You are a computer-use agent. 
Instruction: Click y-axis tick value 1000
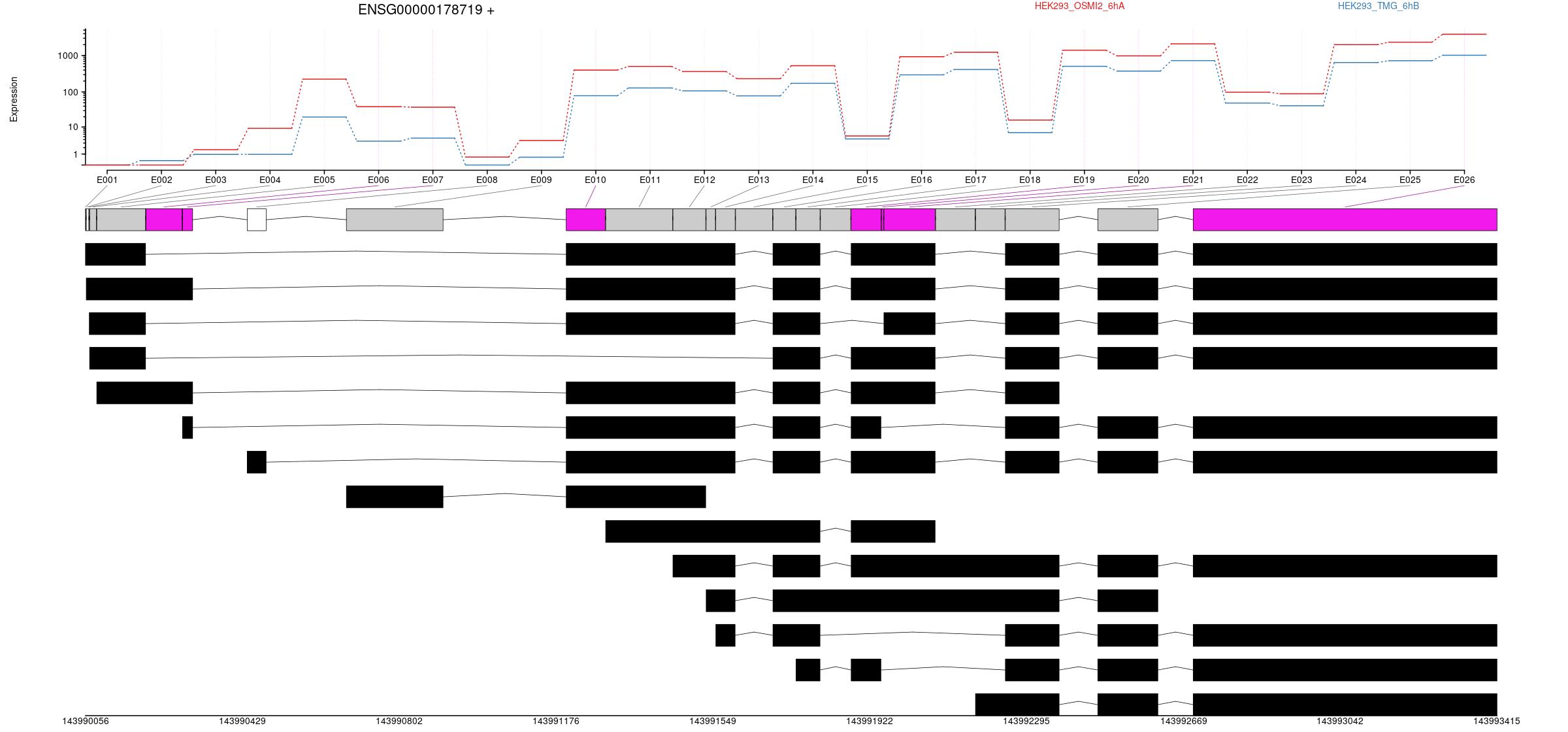pyautogui.click(x=68, y=56)
